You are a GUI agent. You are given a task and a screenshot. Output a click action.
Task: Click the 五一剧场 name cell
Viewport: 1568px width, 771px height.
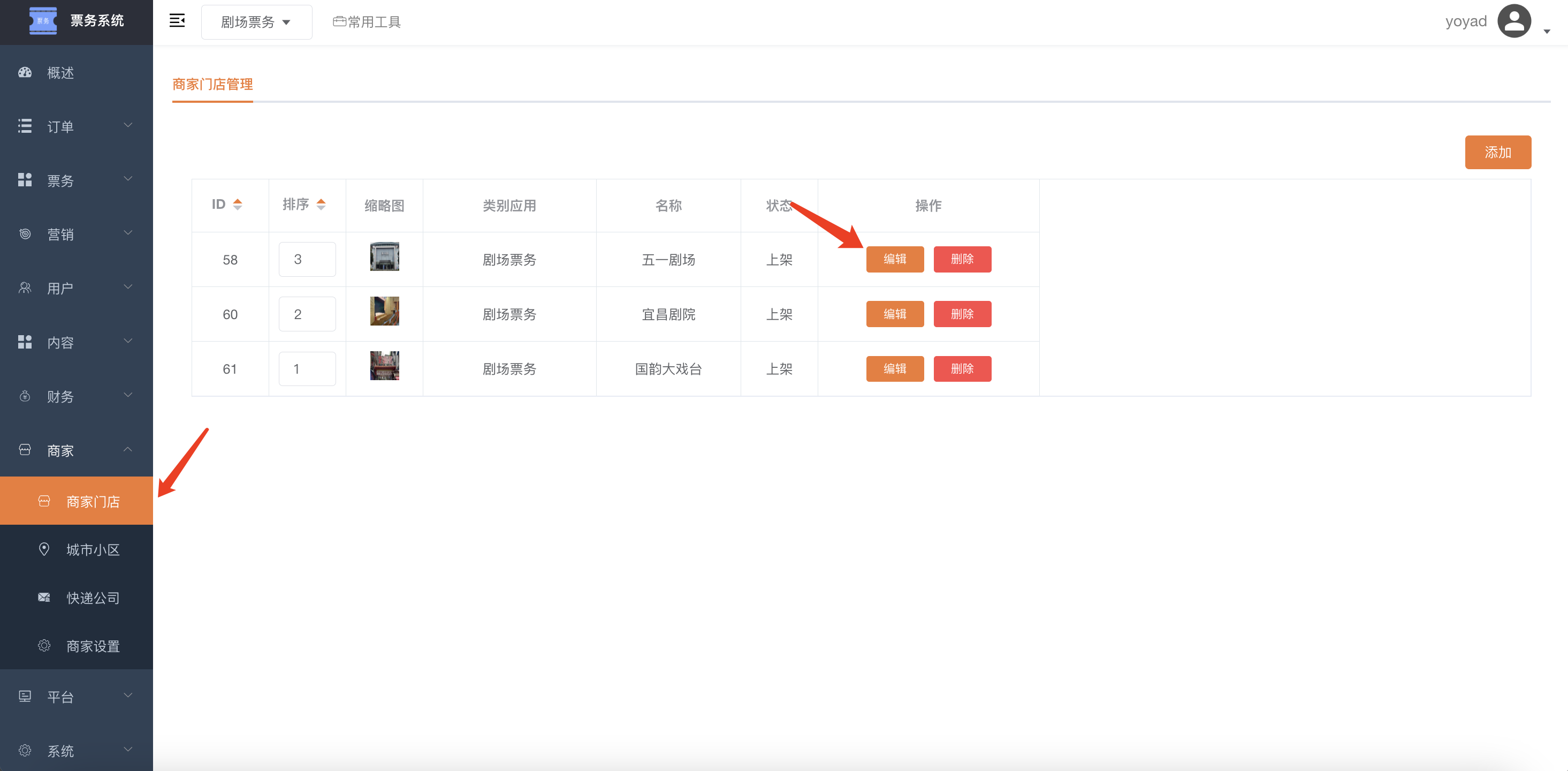[x=668, y=260]
